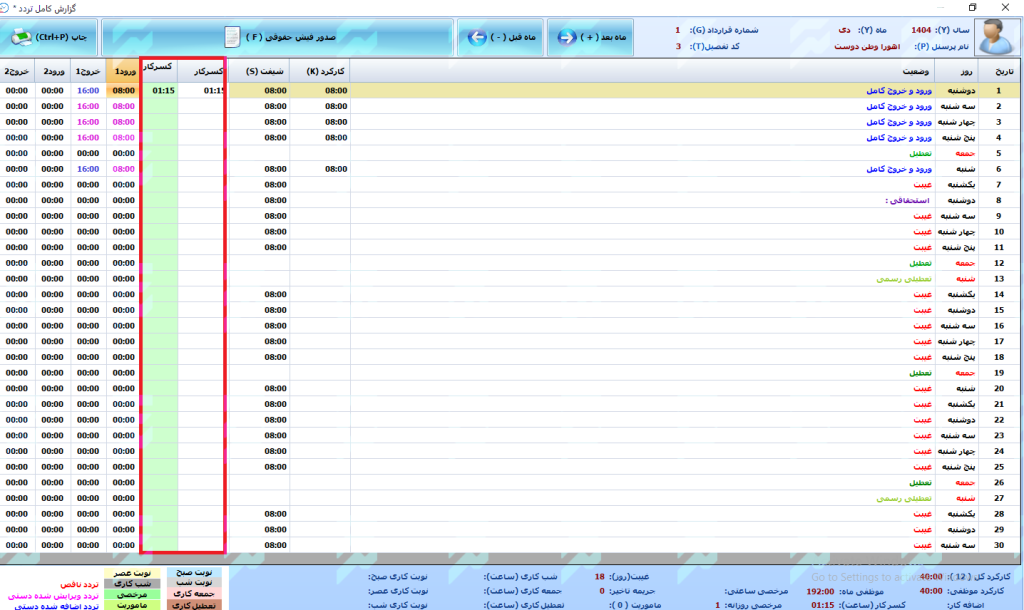The width and height of the screenshot is (1024, 610).
Task: Click the 01:15 cell in green کسرکار column
Action: pos(163,90)
